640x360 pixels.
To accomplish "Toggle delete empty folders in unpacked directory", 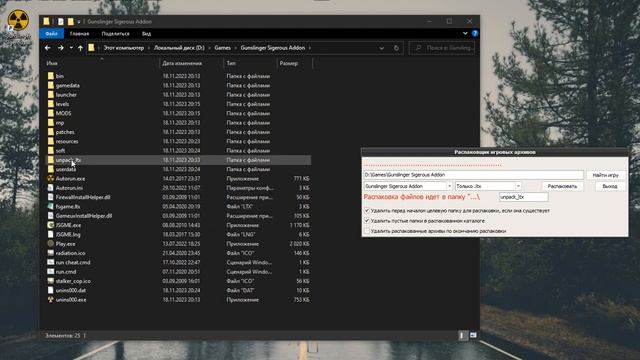I will (367, 221).
